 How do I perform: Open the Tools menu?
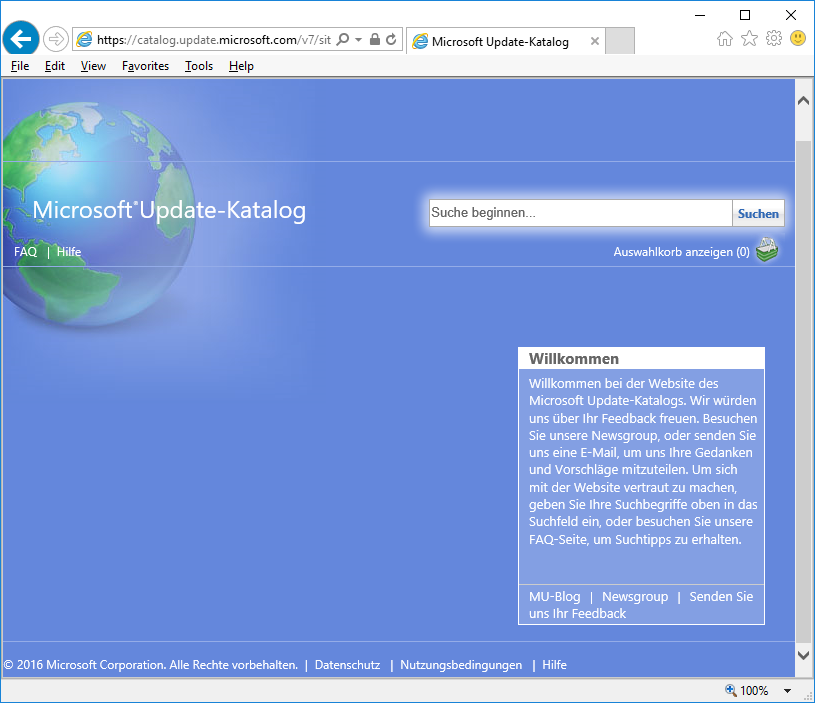[x=199, y=66]
